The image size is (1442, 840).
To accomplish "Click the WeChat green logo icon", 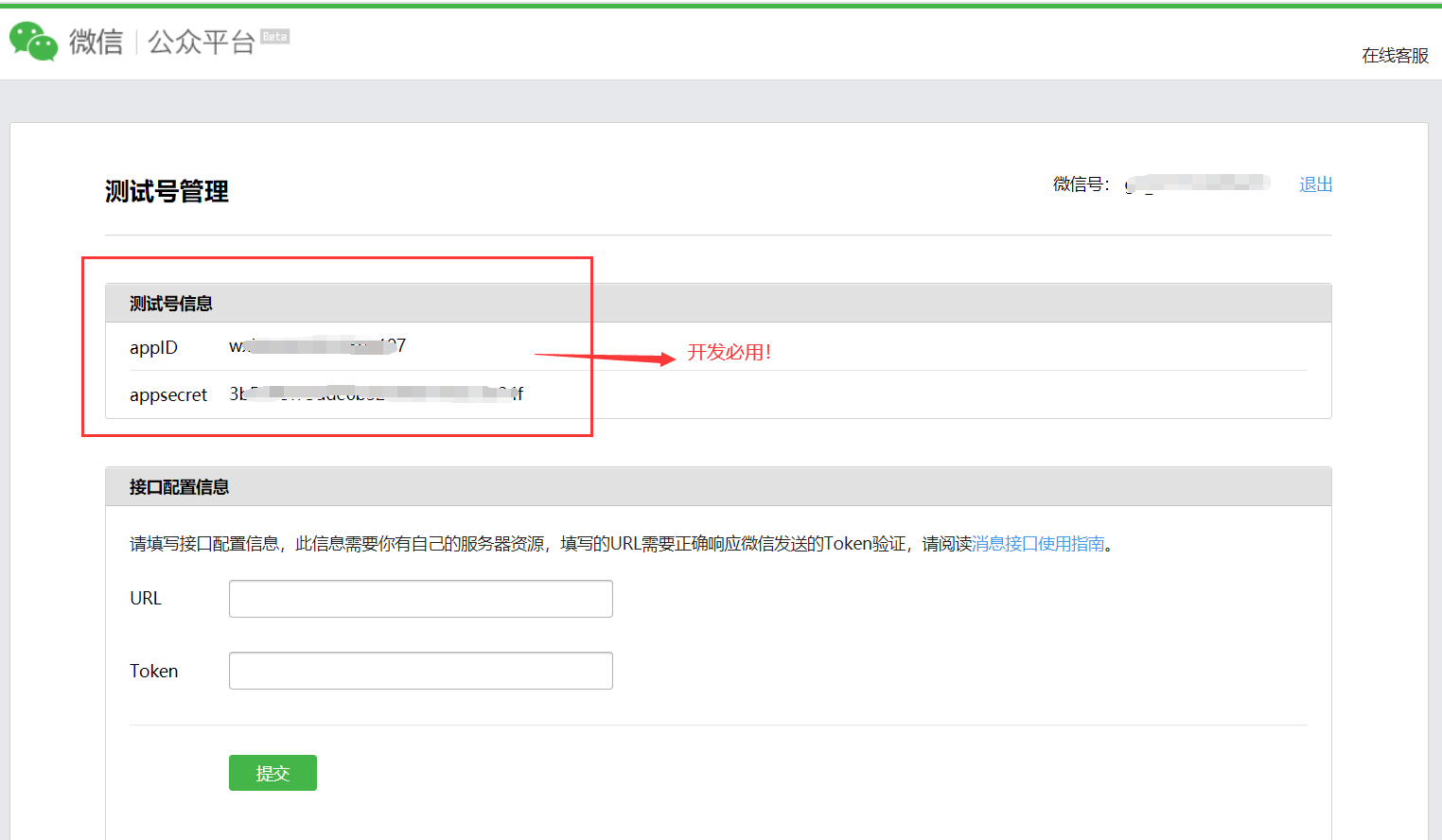I will click(34, 42).
